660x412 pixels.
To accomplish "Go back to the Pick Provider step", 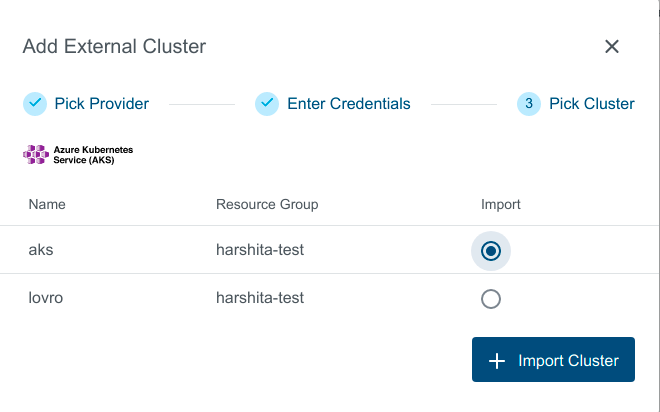I will click(x=101, y=103).
